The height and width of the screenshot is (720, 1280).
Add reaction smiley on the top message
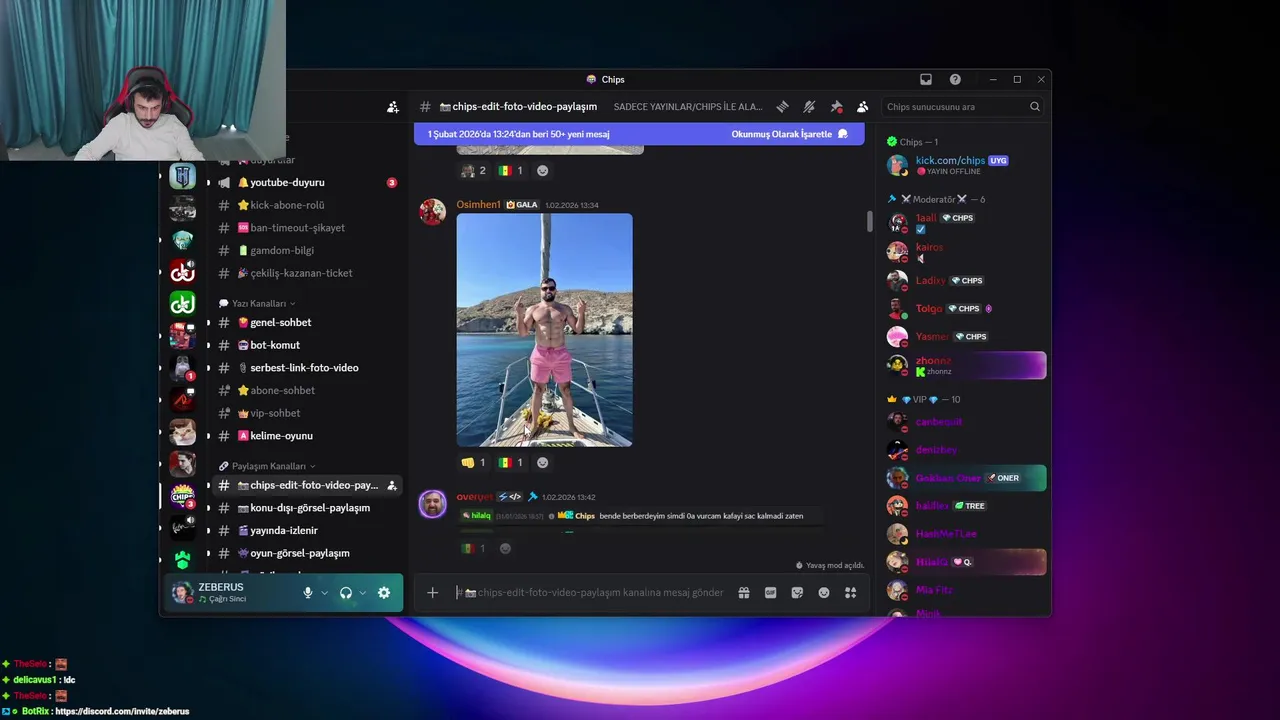tap(543, 170)
